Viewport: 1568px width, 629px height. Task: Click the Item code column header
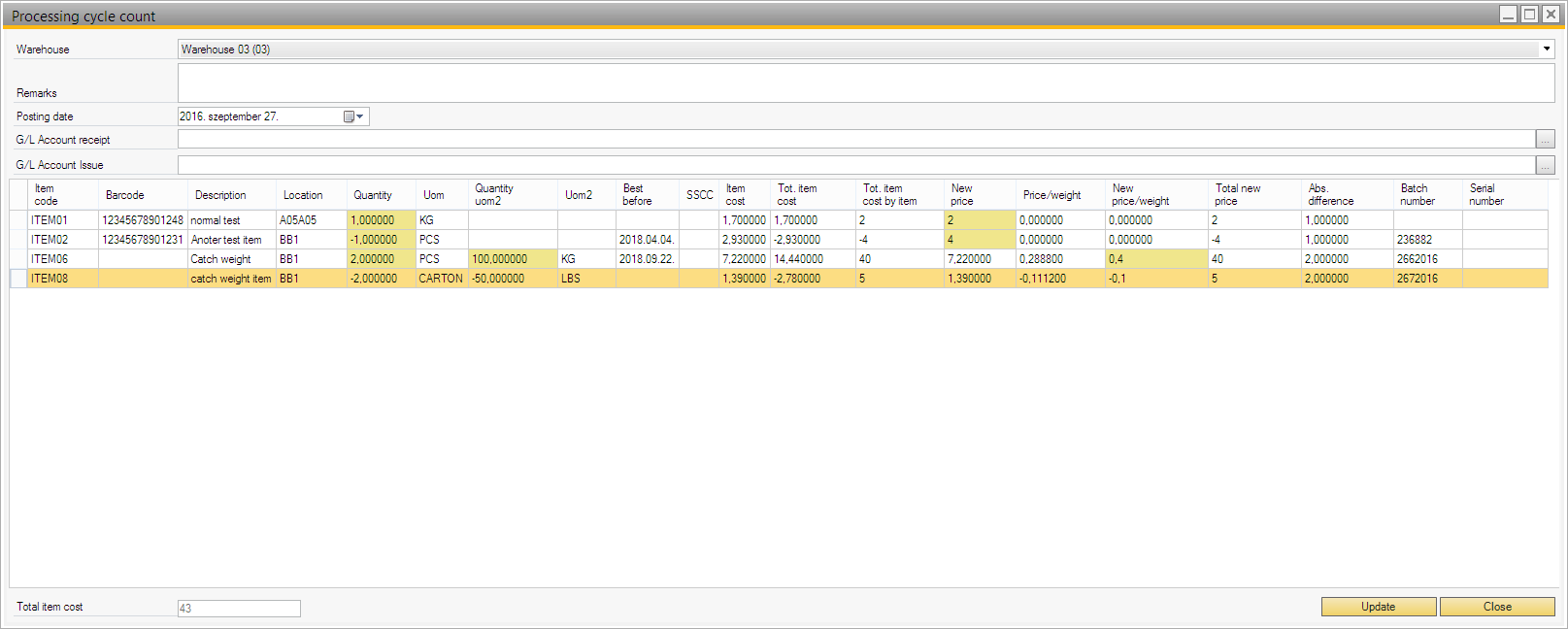(x=62, y=195)
